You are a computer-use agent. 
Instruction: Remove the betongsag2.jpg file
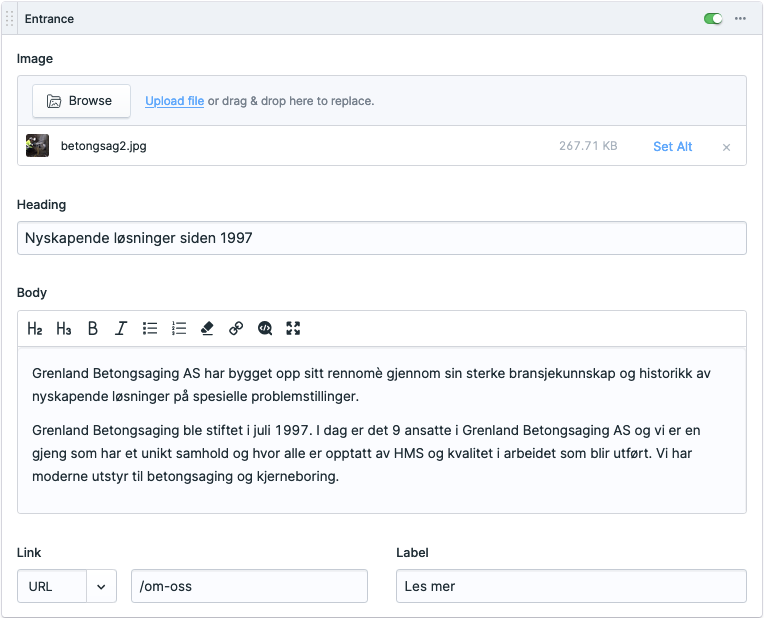[x=726, y=147]
